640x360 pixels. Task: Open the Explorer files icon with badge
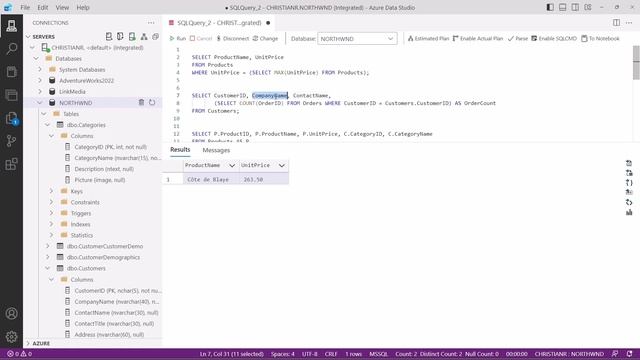(11, 118)
